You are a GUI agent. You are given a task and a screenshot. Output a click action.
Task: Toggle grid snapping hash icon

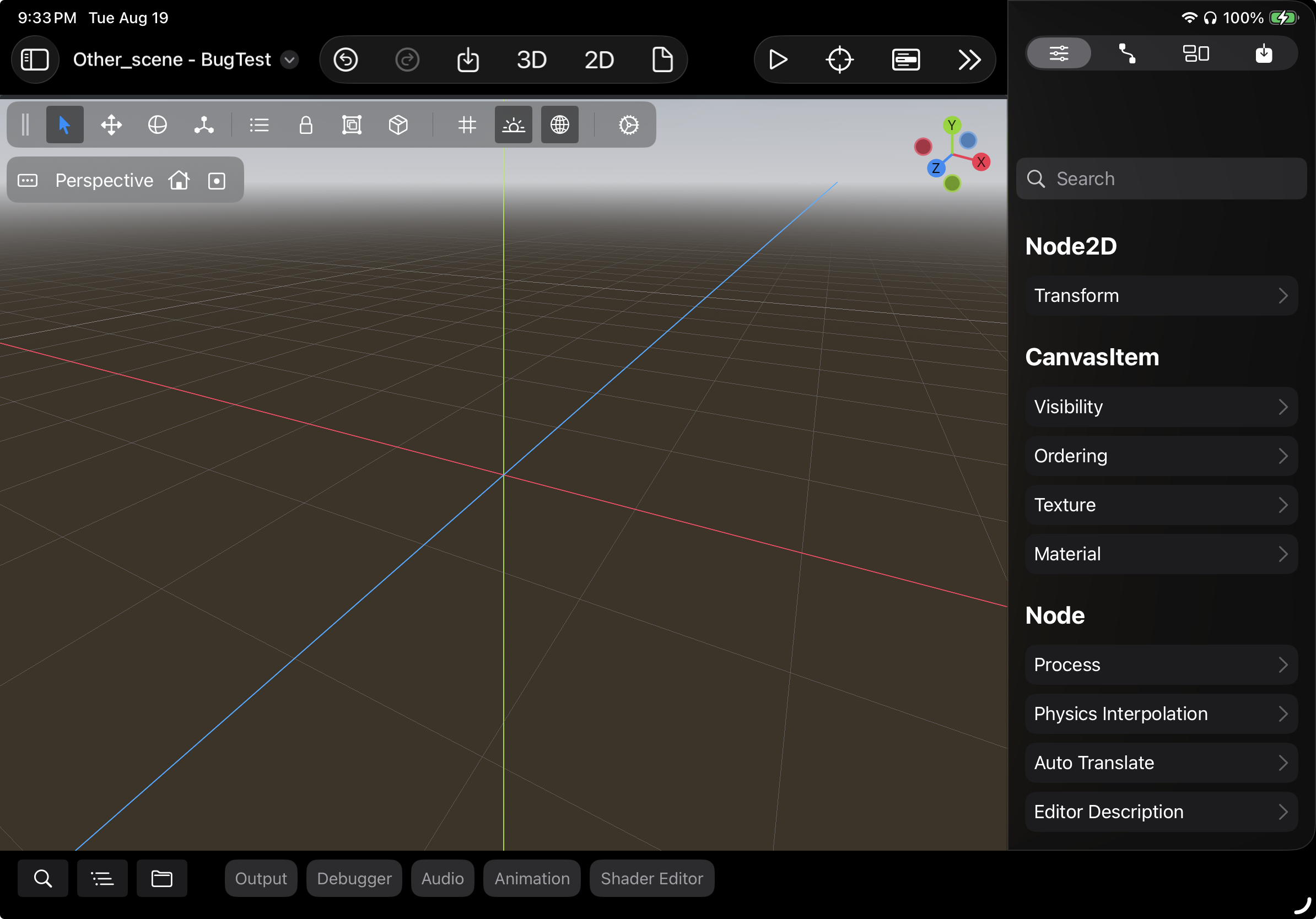[x=467, y=125]
